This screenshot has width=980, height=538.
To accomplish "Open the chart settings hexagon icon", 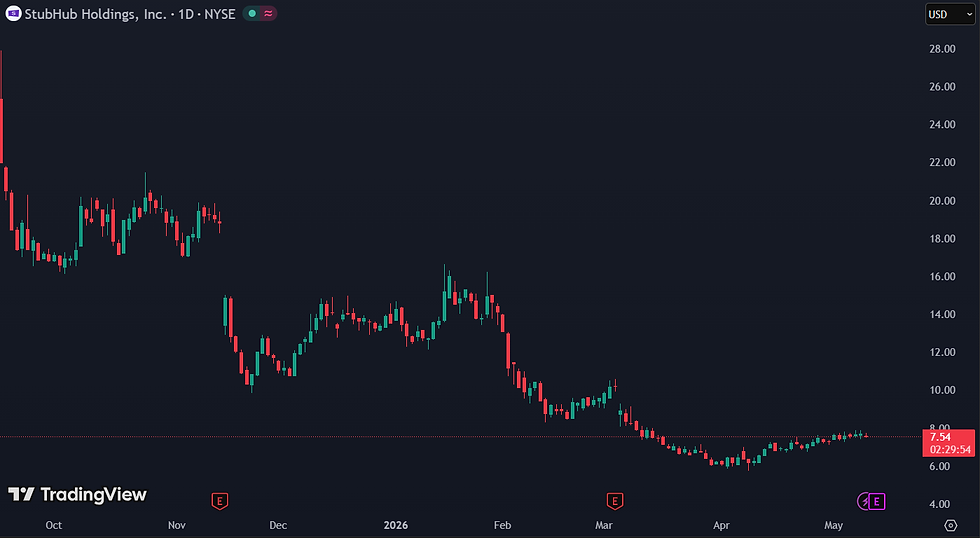I will pos(951,525).
